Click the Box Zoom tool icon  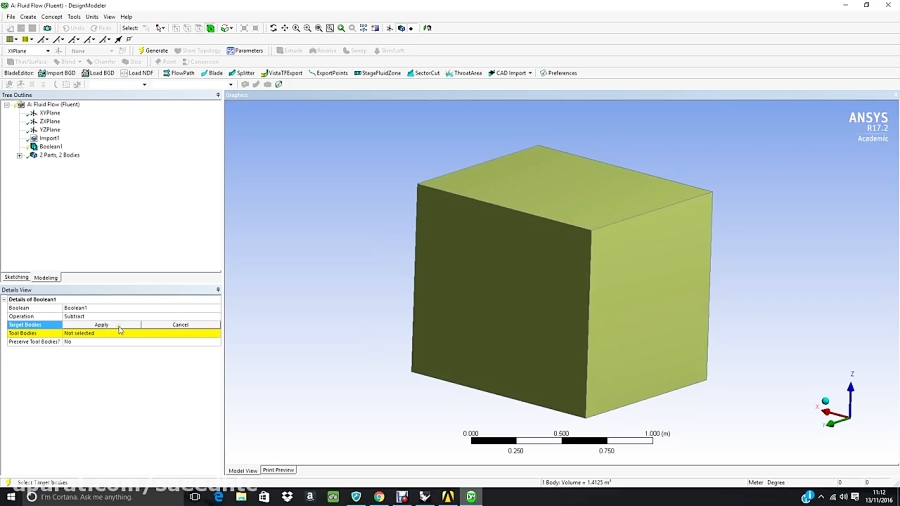click(330, 28)
